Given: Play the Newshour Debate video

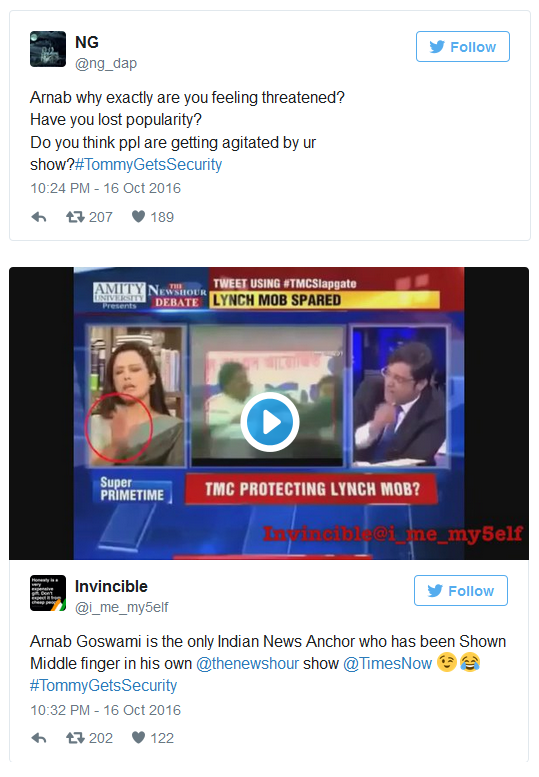Looking at the screenshot, I should 270,422.
